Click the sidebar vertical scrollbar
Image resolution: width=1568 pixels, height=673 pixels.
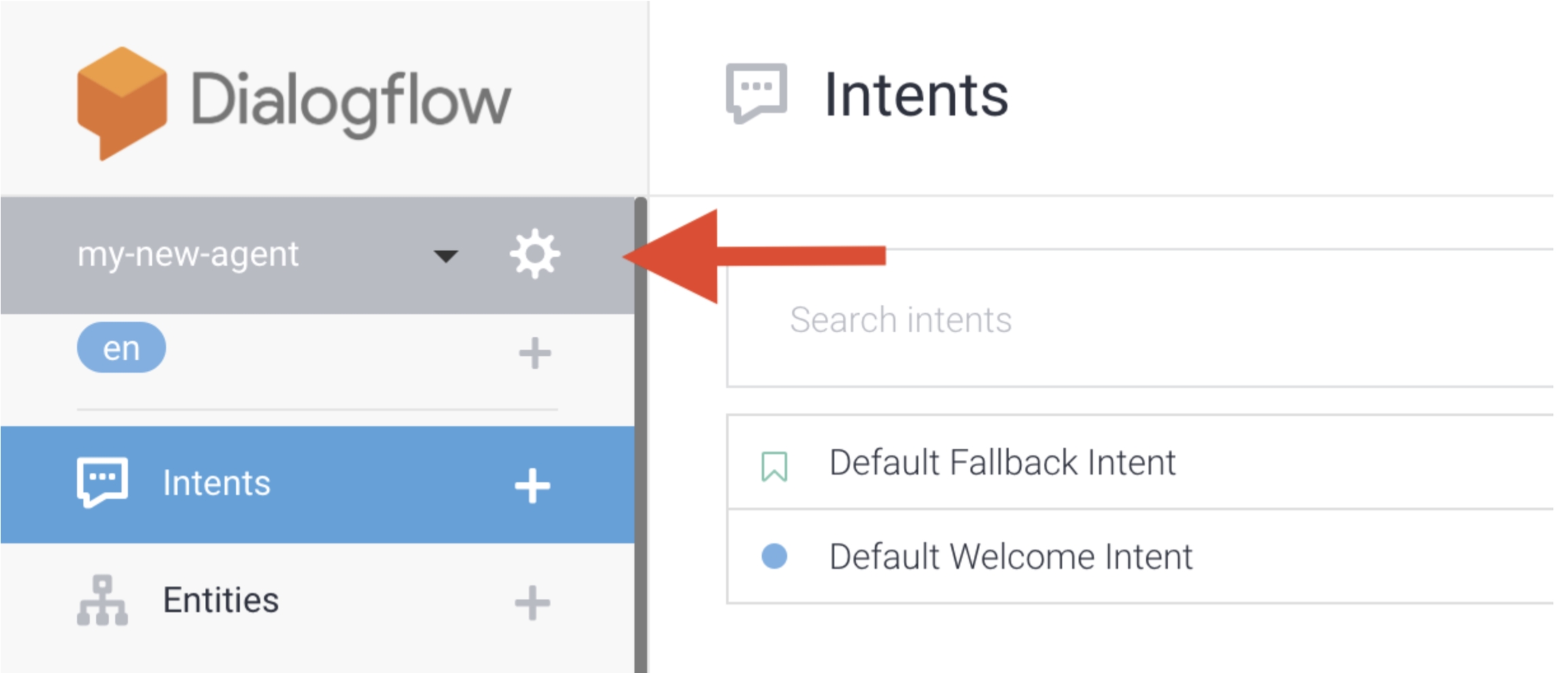click(x=640, y=436)
